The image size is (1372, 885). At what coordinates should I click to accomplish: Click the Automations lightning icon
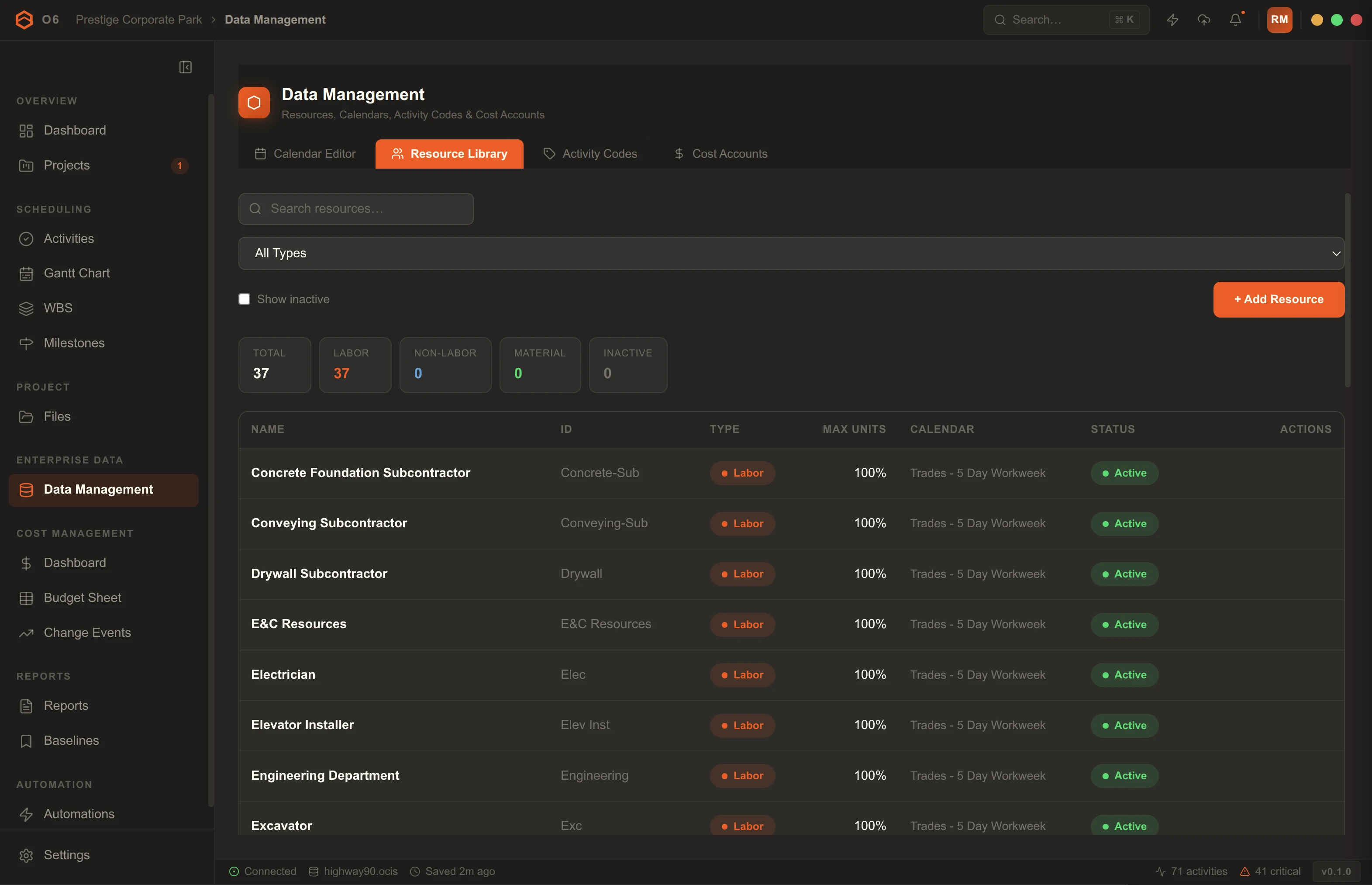pos(26,814)
